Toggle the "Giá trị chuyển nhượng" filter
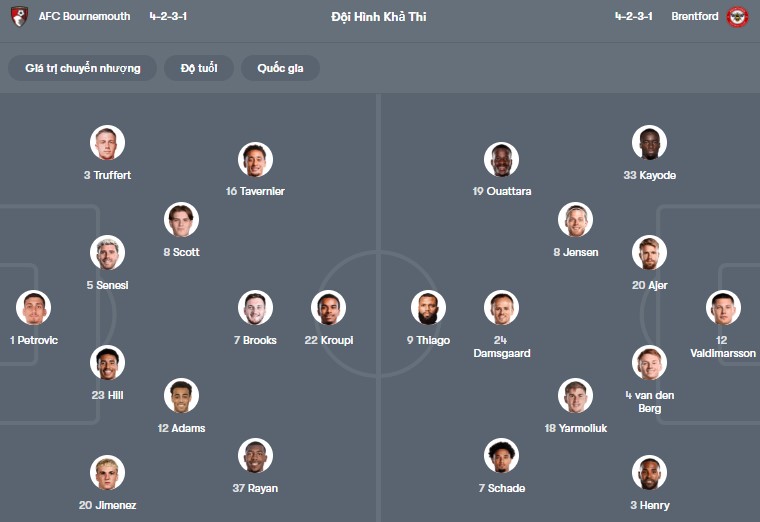 point(83,68)
